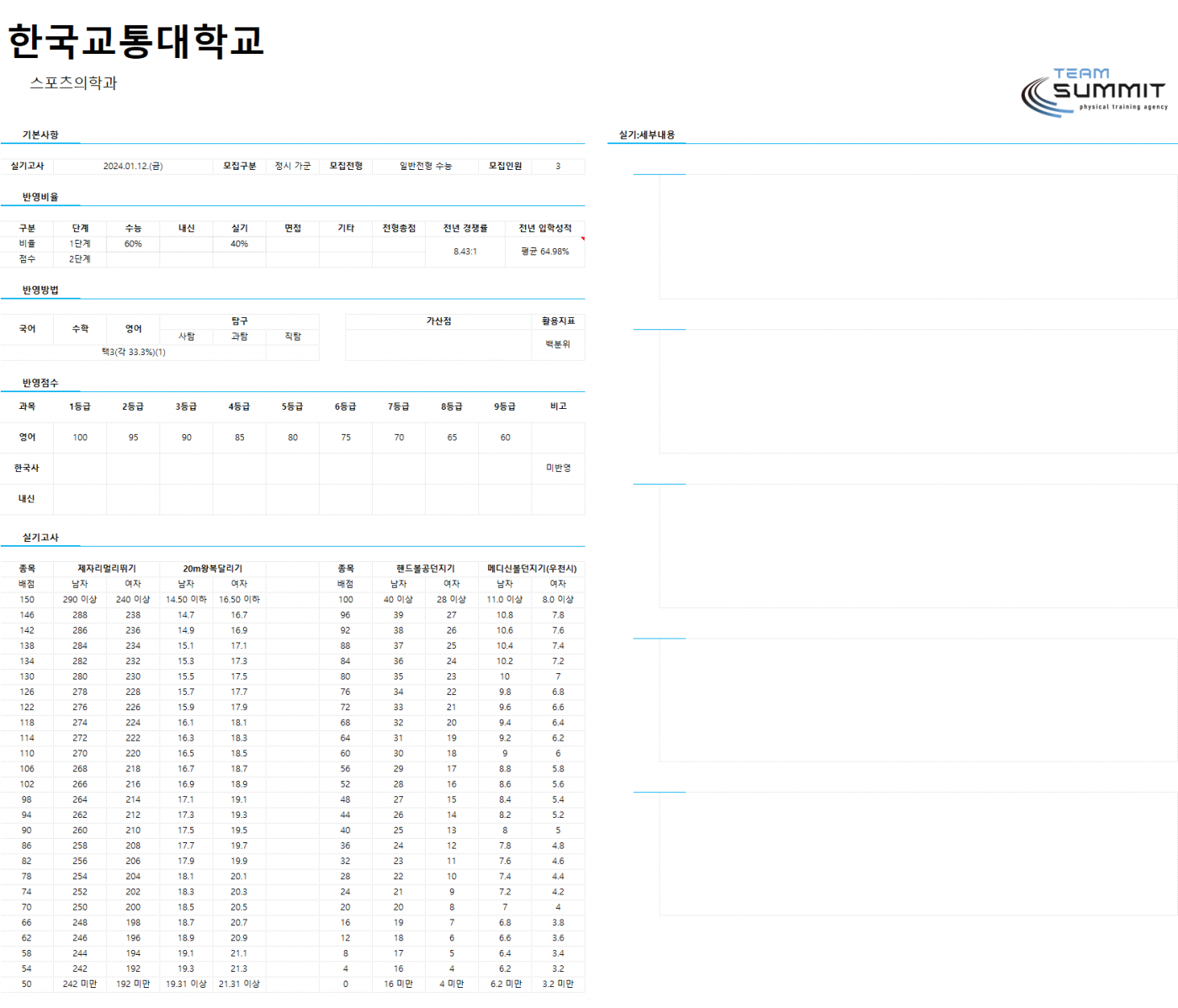Image resolution: width=1178 pixels, height=1008 pixels.
Task: Select the 배점 value 150
Action: 27,600
